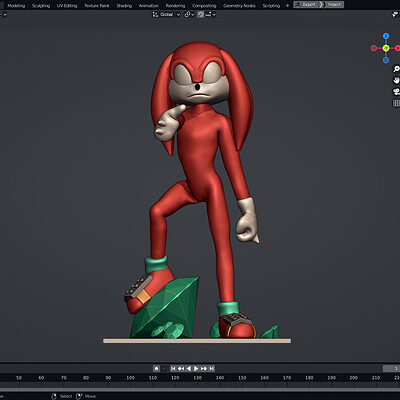Open the Rendering workspace tab

click(175, 6)
